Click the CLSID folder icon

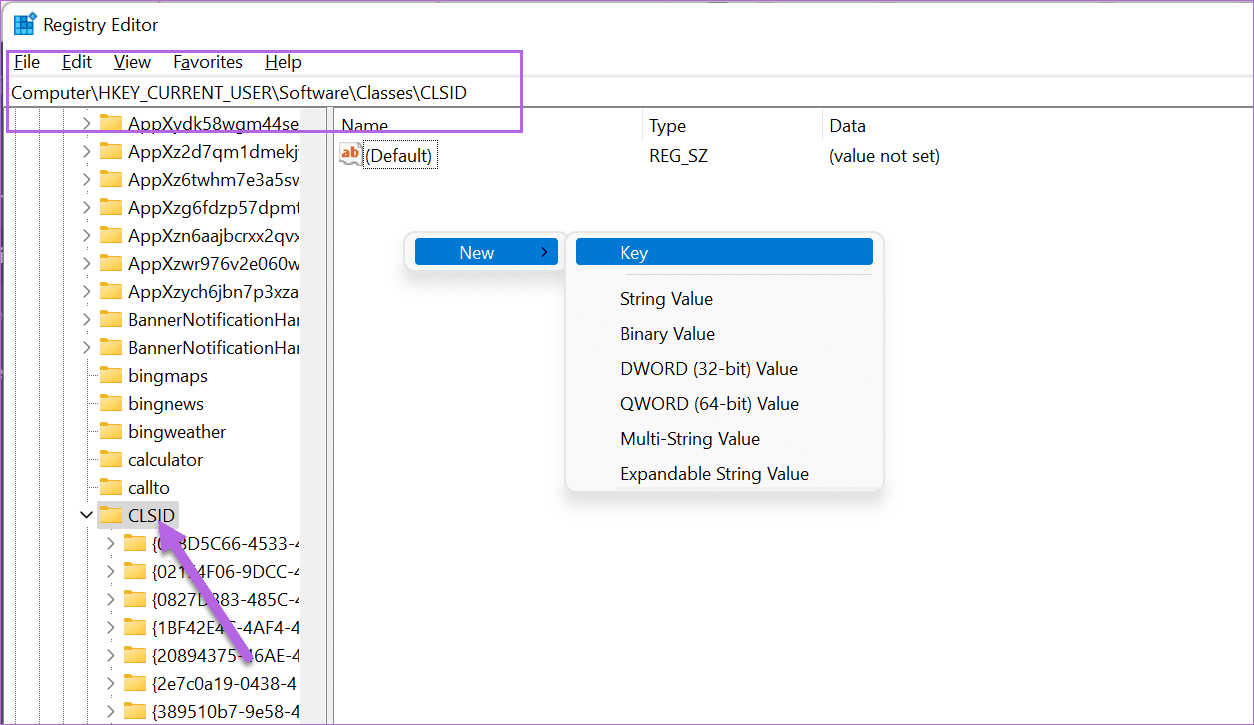(x=113, y=514)
